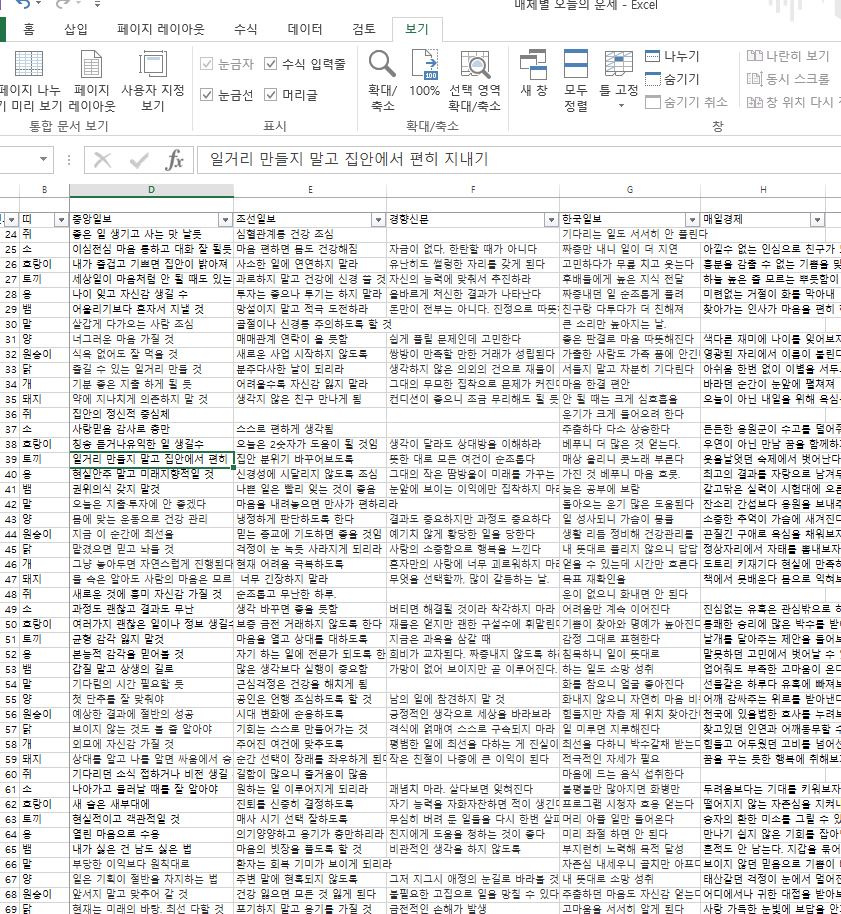Open the Zoom (확대/축소) dialog
Viewport: 841px width, 914px height.
[382, 80]
